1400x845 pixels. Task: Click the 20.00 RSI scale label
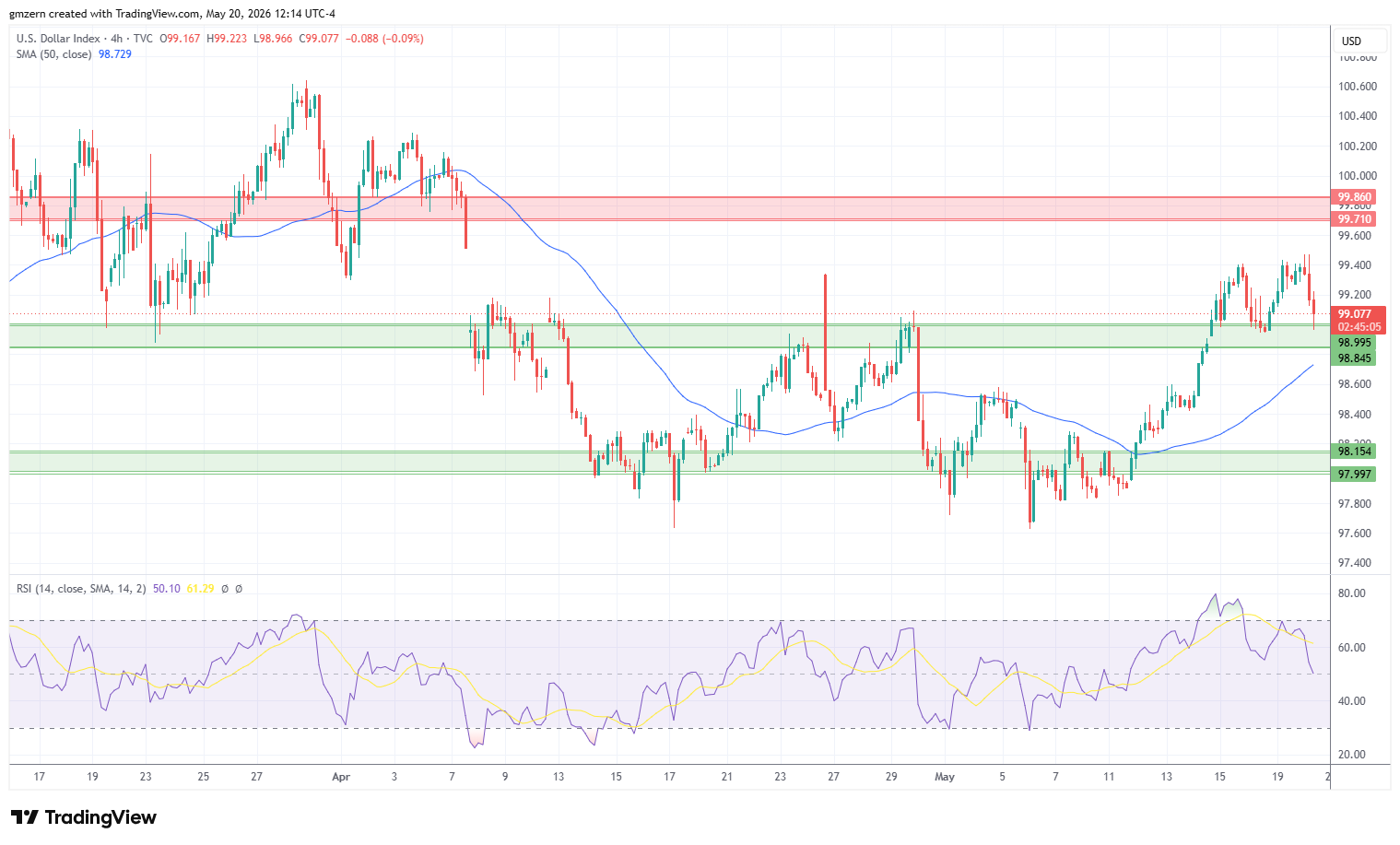[x=1352, y=755]
